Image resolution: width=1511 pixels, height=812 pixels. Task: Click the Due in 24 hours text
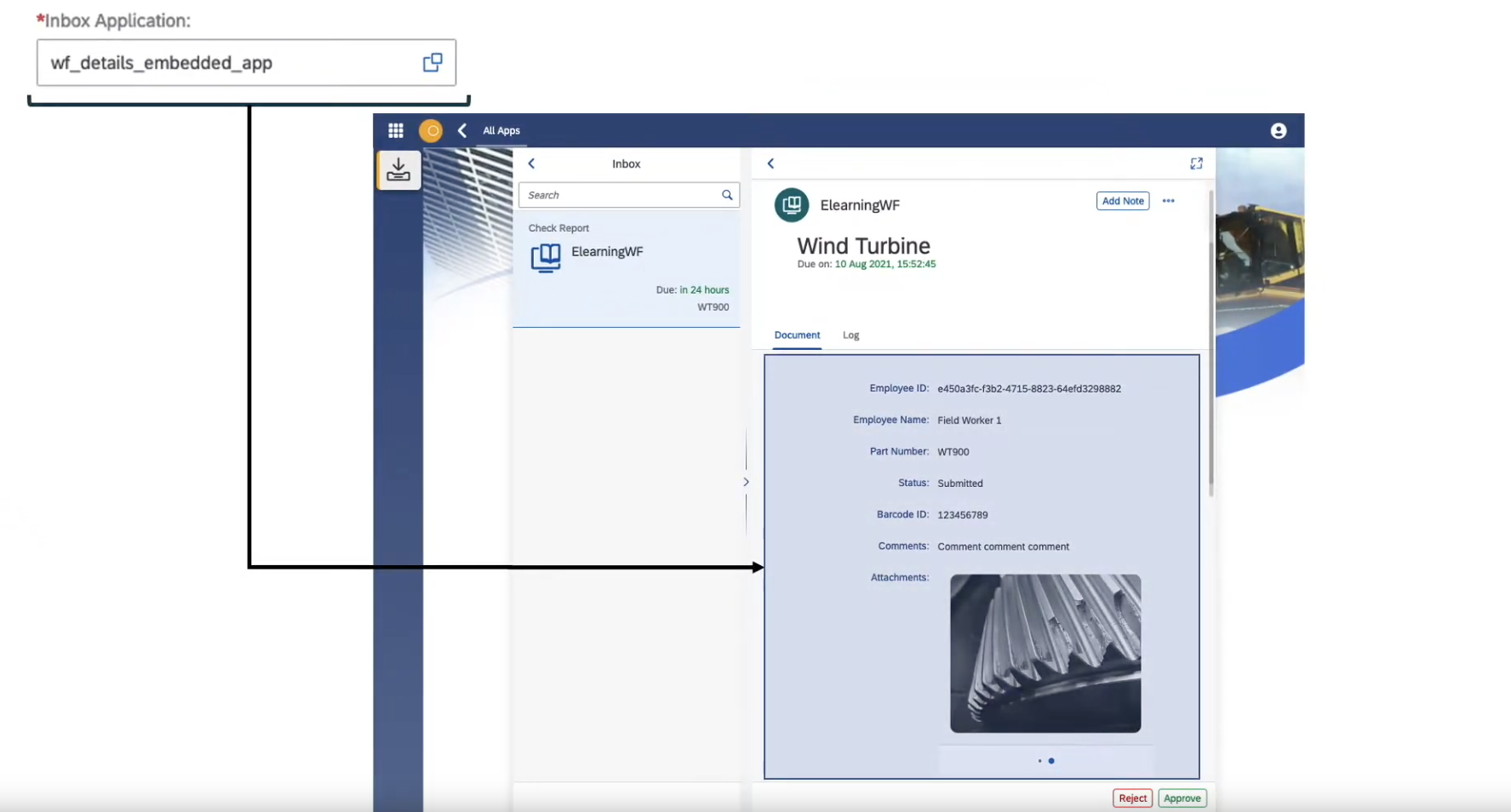pyautogui.click(x=692, y=290)
